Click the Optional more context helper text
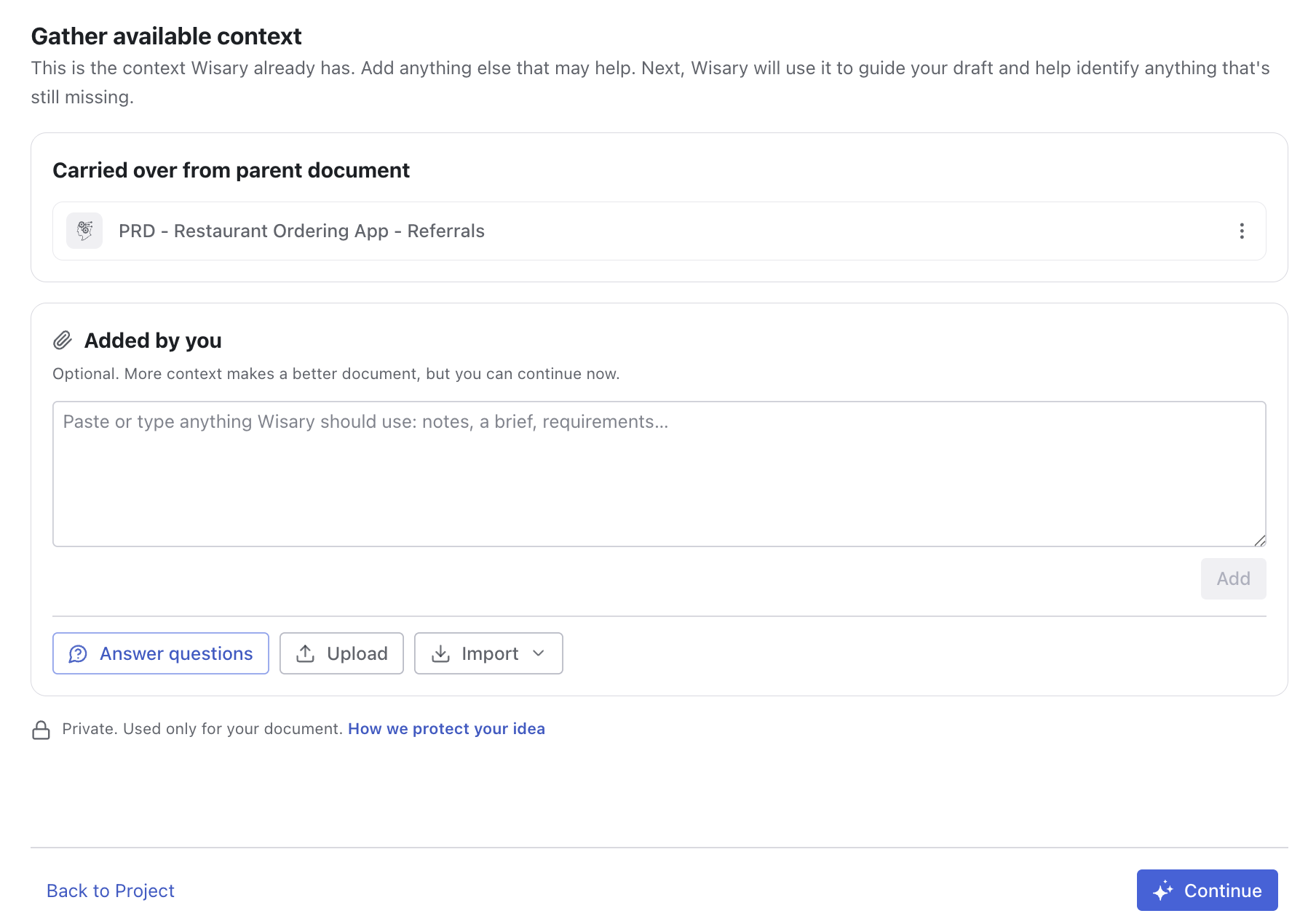 pos(336,374)
